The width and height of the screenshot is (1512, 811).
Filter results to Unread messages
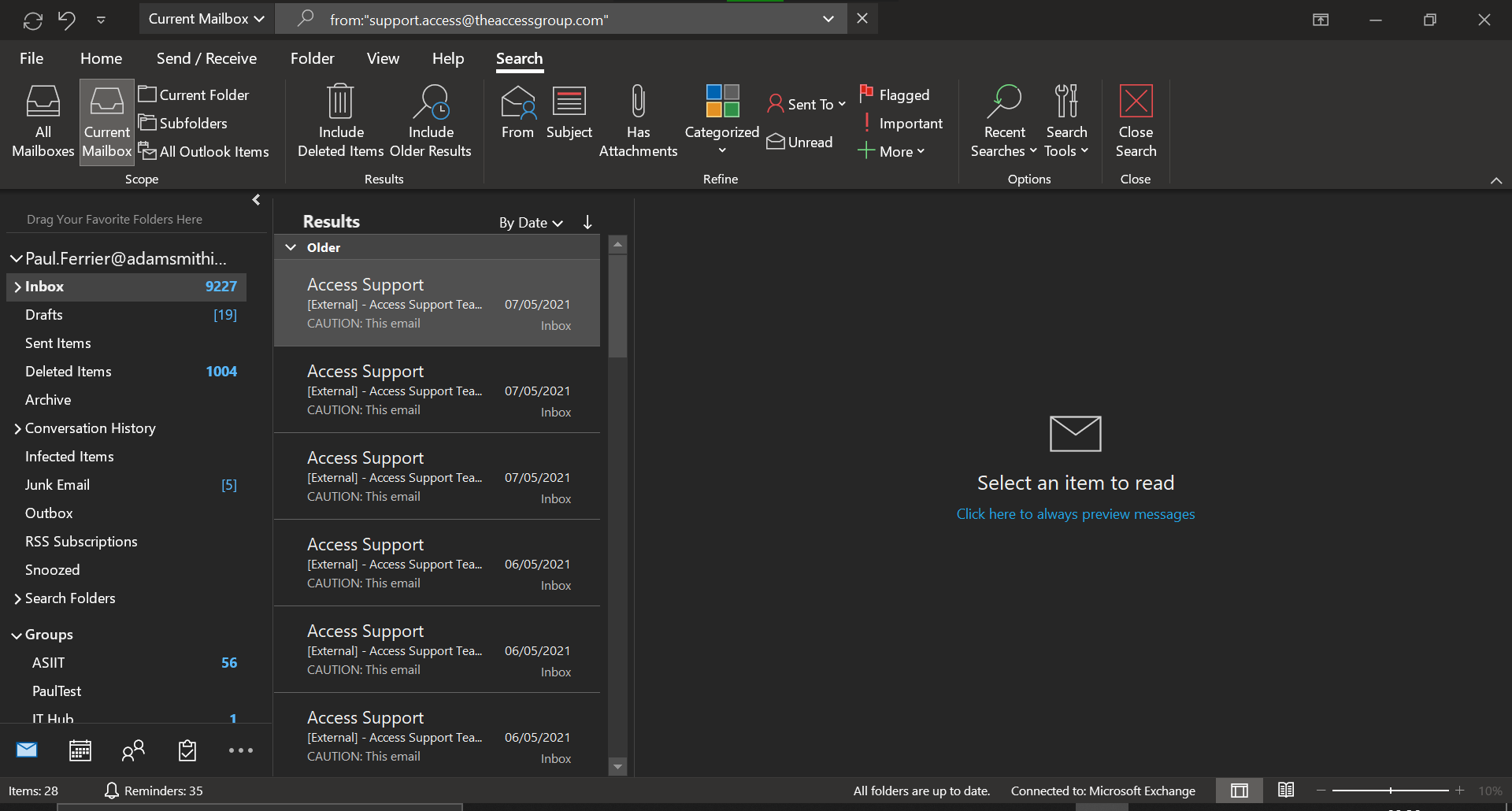799,142
